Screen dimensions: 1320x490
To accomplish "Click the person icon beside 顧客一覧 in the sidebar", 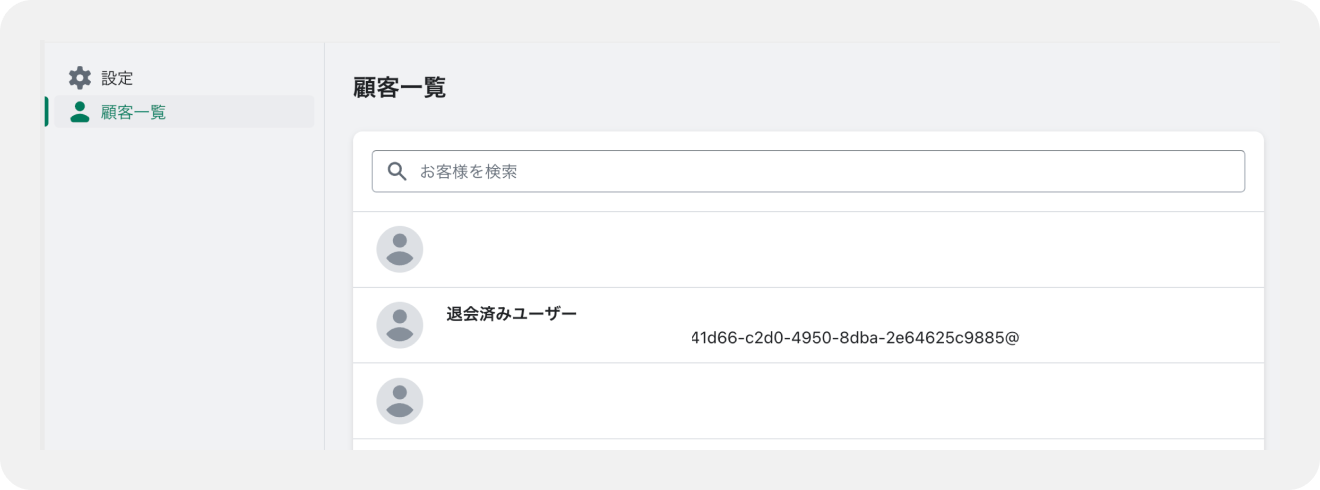I will click(80, 112).
